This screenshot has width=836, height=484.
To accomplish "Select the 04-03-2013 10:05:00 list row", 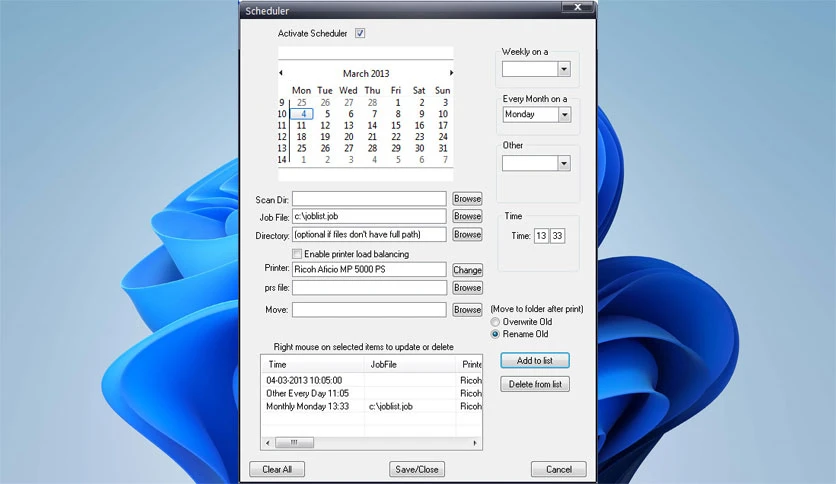I will tap(372, 381).
